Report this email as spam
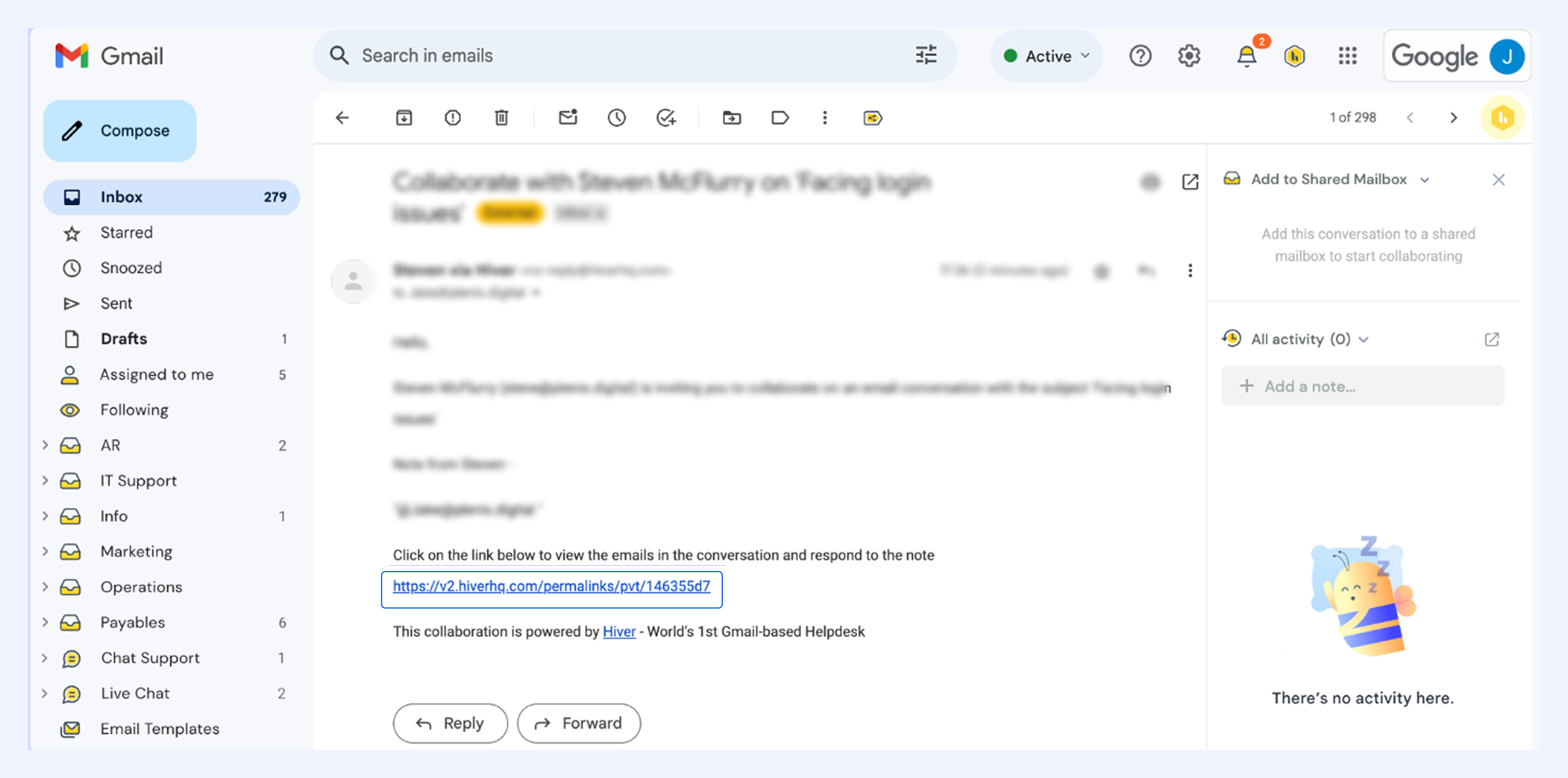 (x=452, y=118)
